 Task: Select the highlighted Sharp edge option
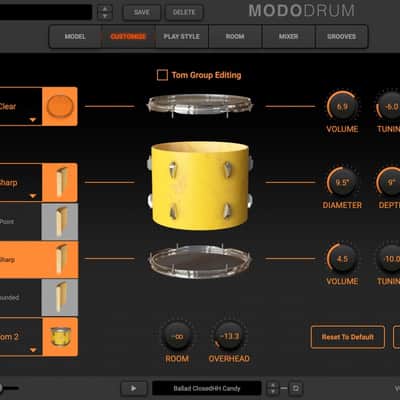click(39, 260)
